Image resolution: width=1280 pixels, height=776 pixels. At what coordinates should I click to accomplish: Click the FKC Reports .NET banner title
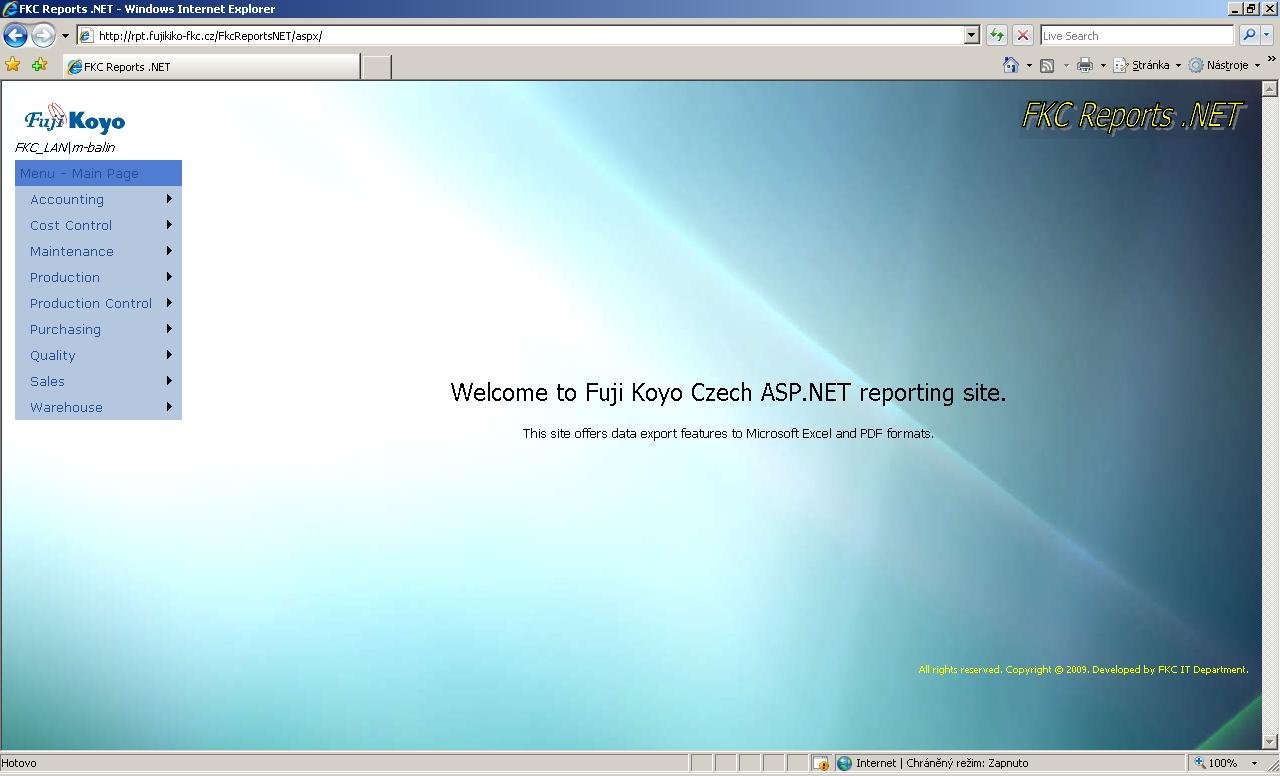click(1132, 115)
